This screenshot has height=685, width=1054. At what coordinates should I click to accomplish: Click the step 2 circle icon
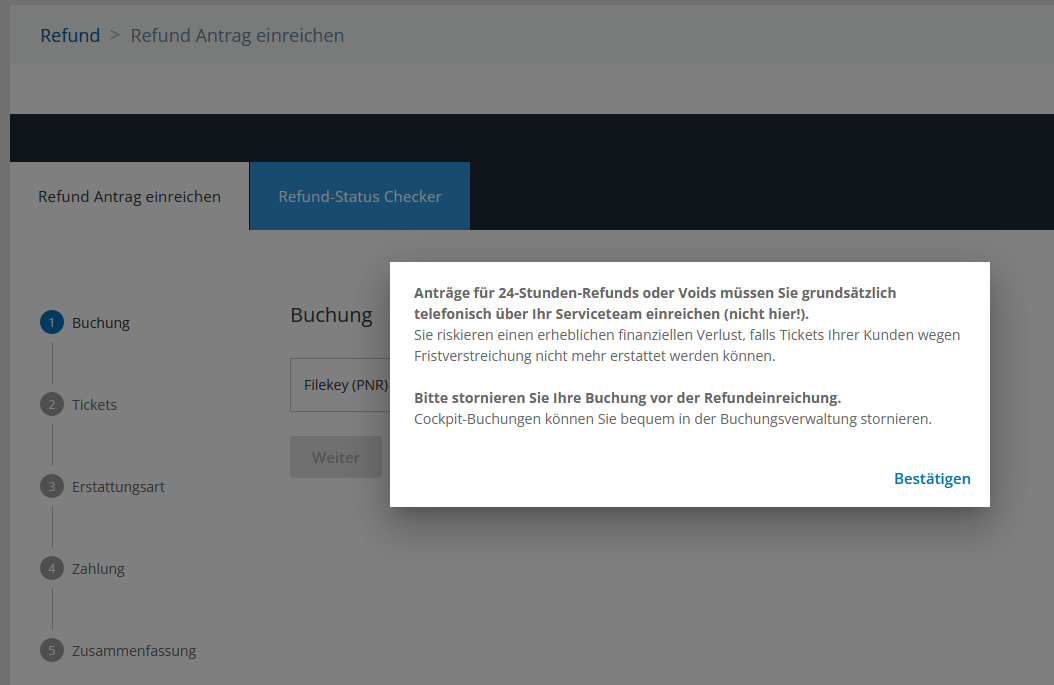coord(51,404)
